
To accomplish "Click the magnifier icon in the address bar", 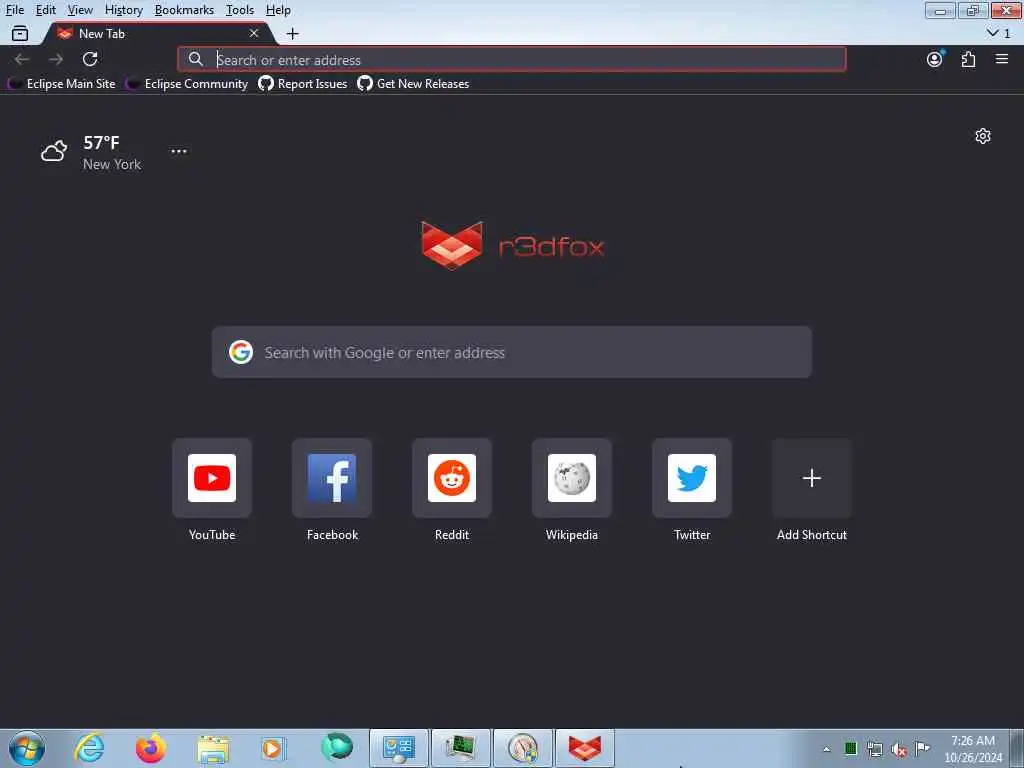I will [x=195, y=59].
